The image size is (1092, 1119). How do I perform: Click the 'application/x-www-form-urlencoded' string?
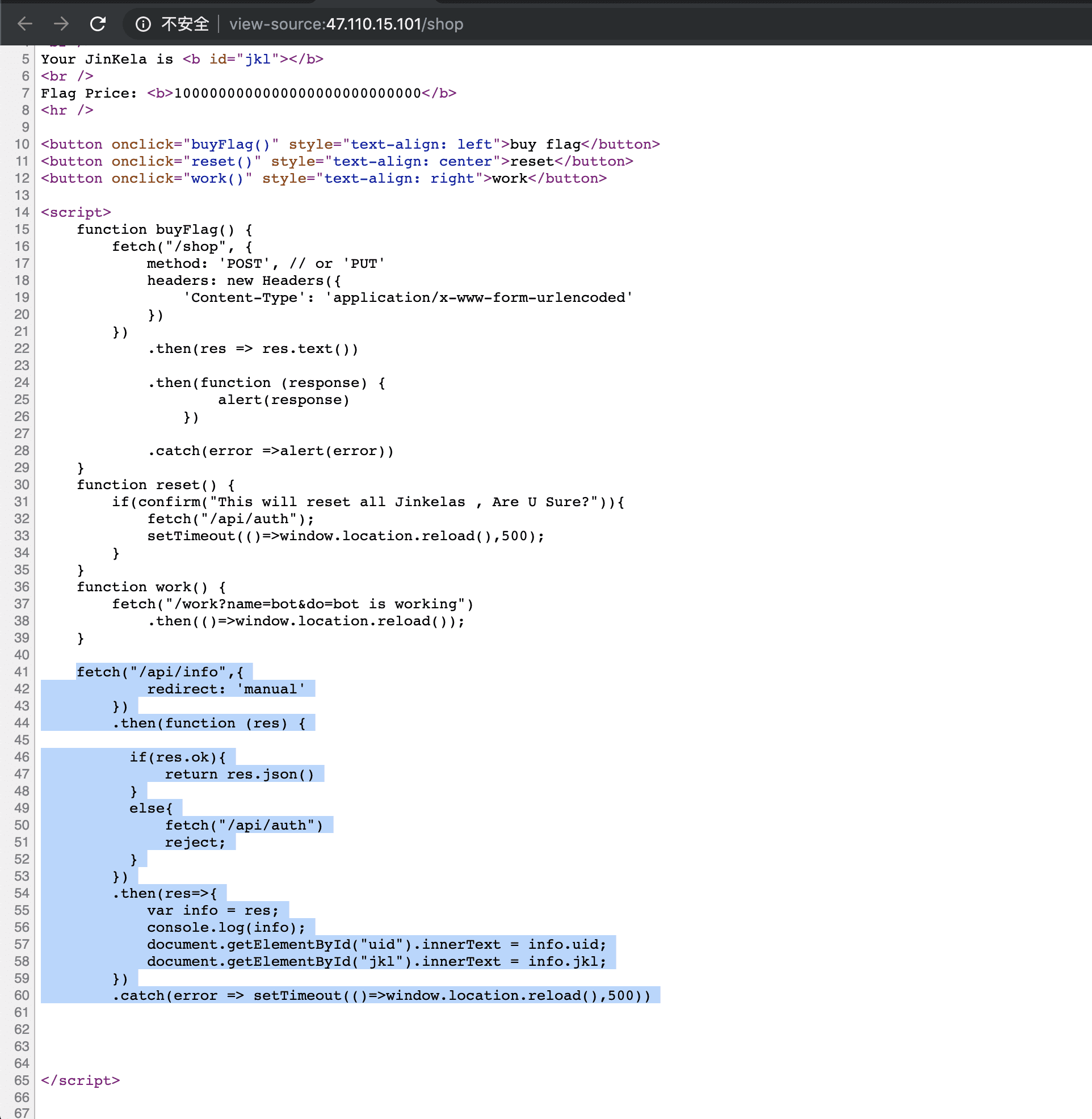(x=479, y=297)
